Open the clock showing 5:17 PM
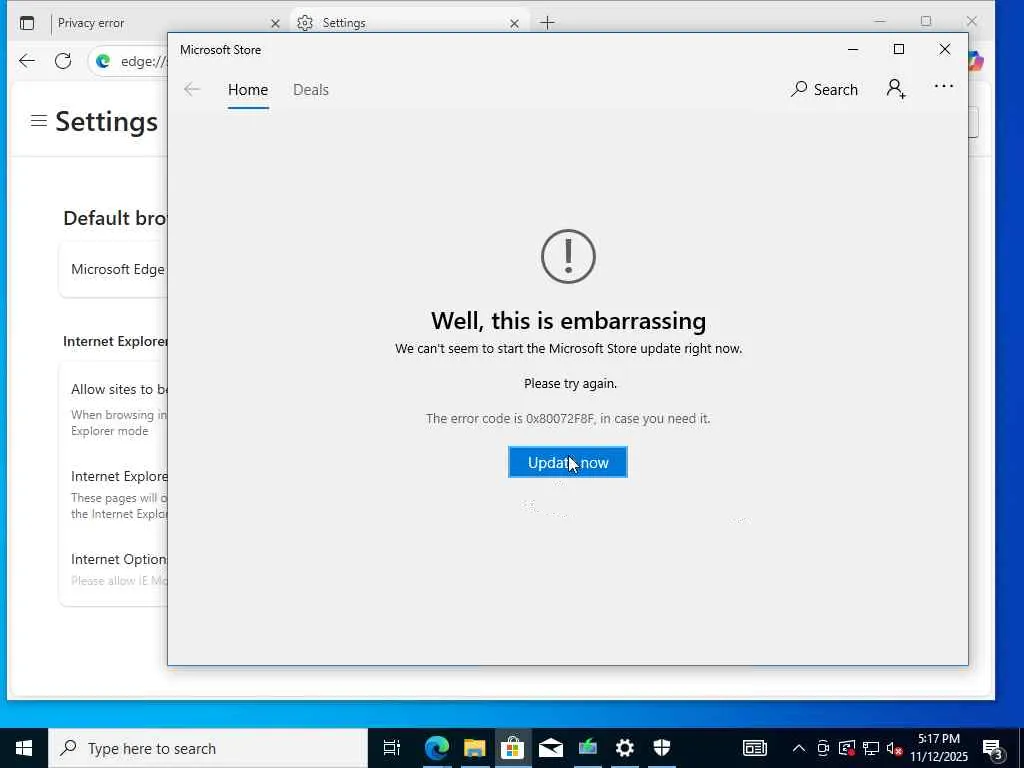 pos(939,748)
